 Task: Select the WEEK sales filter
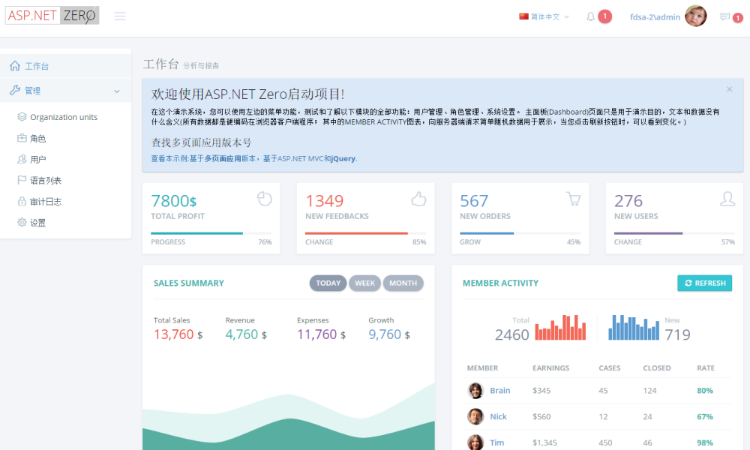(365, 283)
